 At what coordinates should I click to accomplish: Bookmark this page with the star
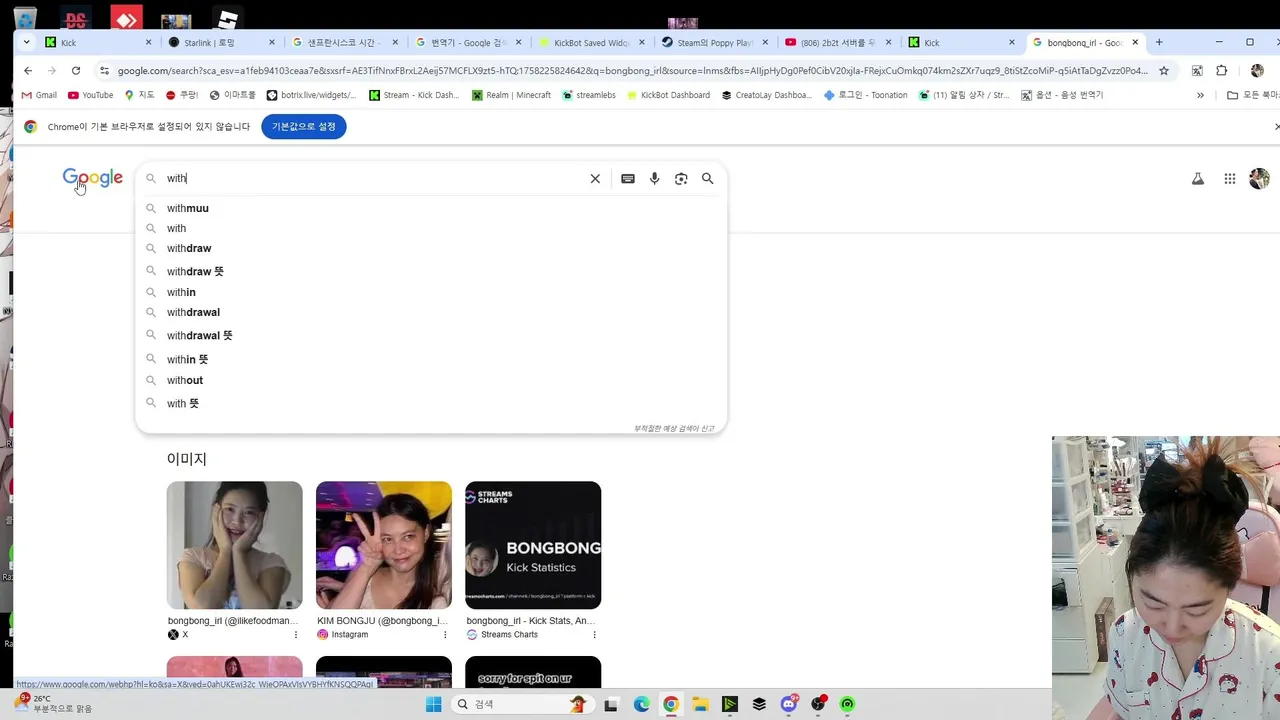tap(1164, 71)
